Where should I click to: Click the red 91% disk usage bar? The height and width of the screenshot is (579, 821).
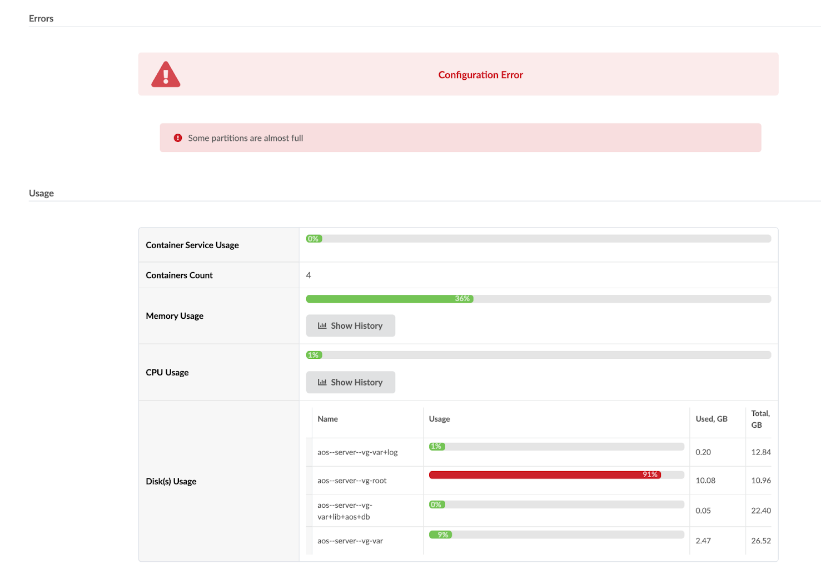click(x=545, y=475)
